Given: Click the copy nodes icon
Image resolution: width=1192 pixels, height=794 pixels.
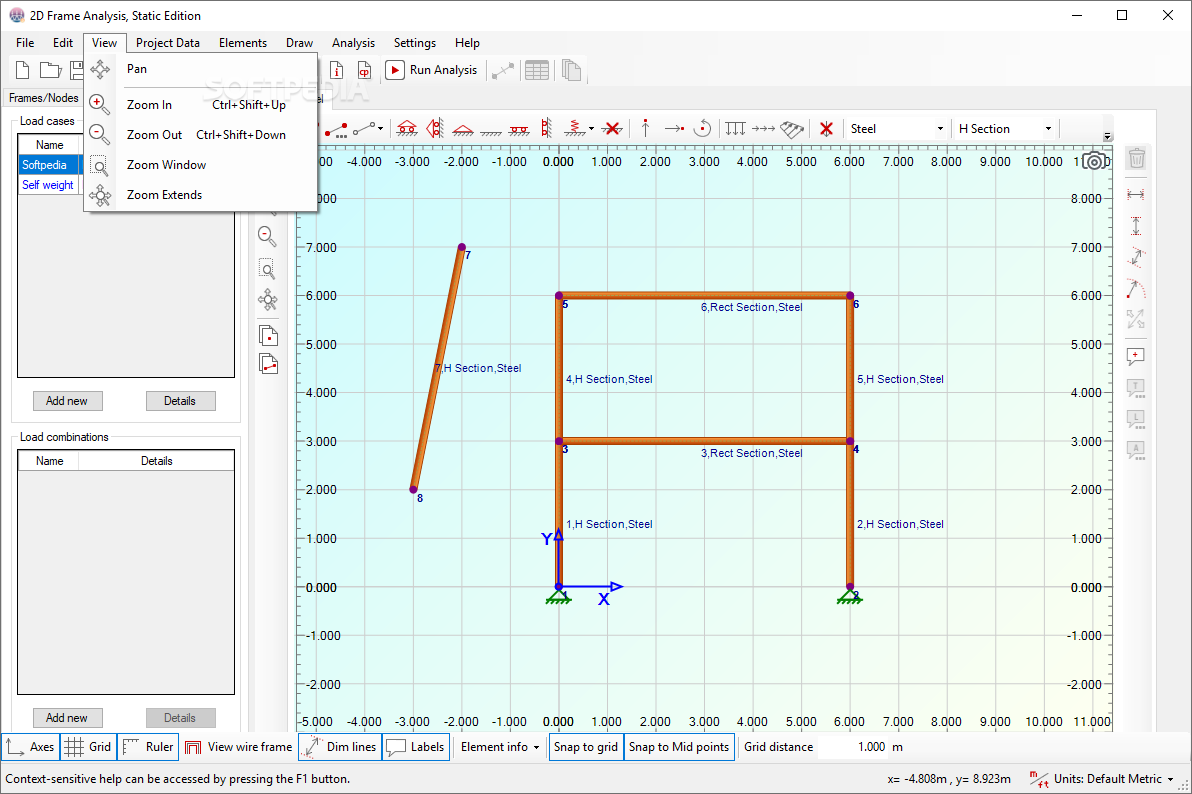Looking at the screenshot, I should click(268, 335).
